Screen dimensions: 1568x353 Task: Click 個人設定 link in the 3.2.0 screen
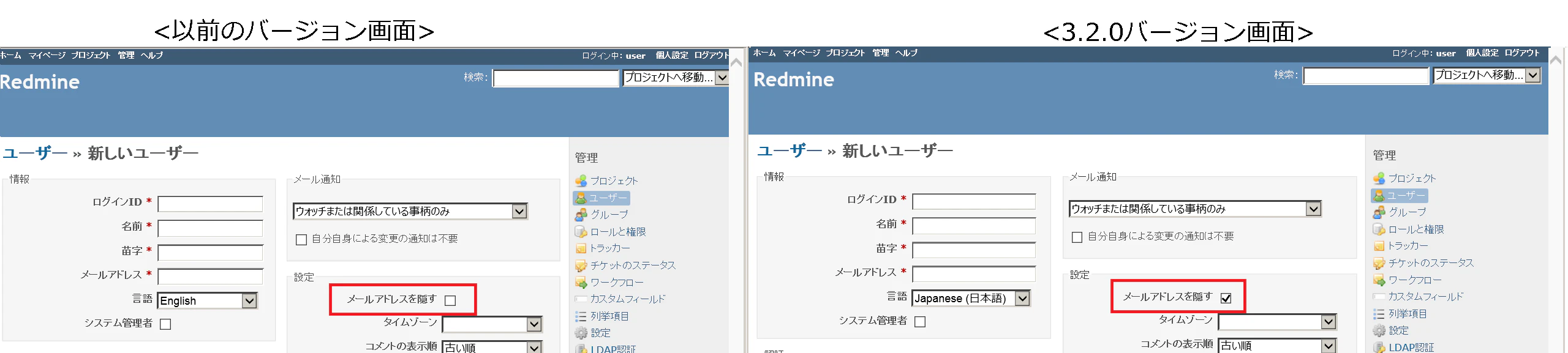coord(1482,53)
